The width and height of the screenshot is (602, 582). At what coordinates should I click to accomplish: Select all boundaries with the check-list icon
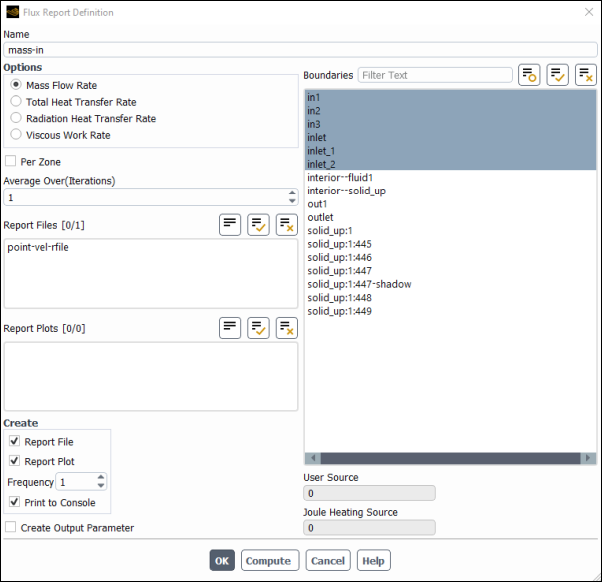pyautogui.click(x=557, y=75)
